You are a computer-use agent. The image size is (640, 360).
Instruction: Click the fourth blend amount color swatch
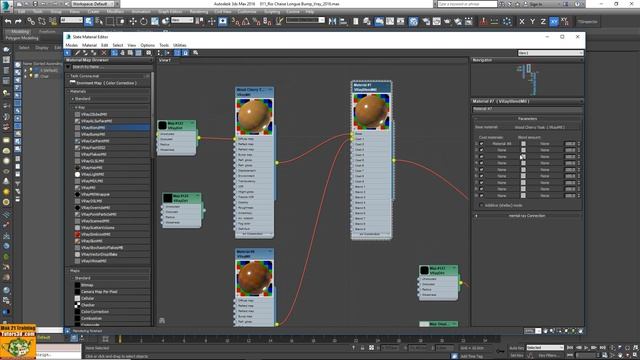[523, 163]
